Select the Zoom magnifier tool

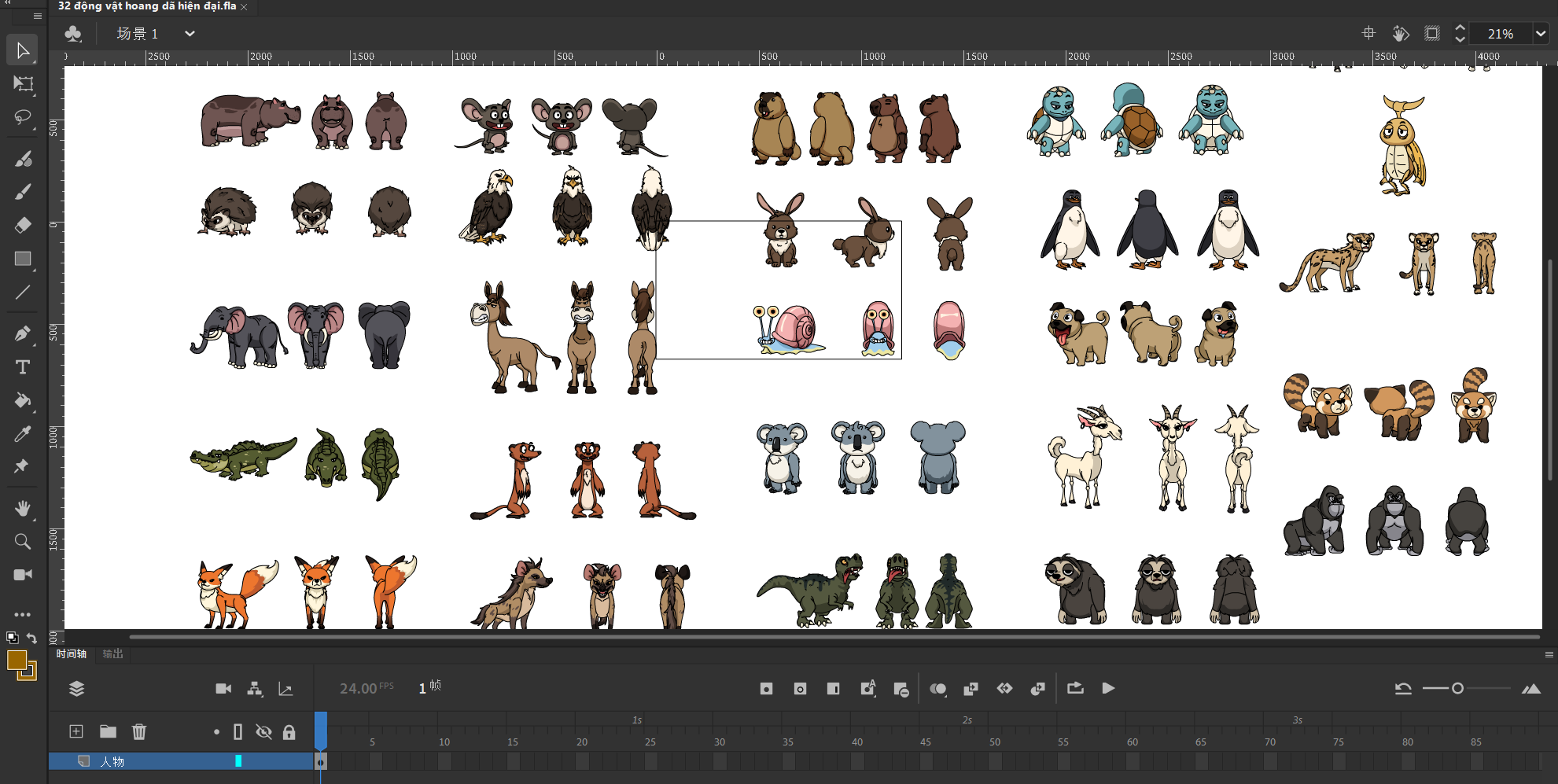tap(23, 541)
